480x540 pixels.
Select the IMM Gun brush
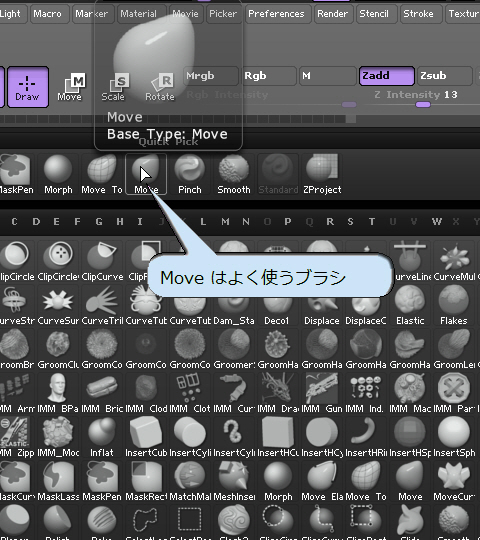322,394
